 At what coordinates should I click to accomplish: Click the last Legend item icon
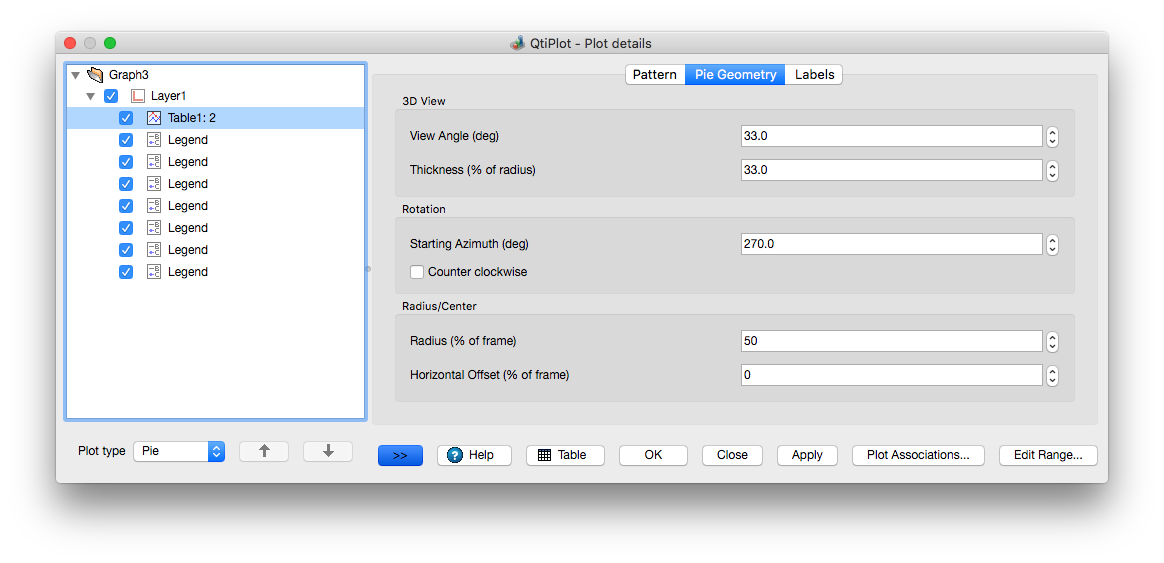click(x=154, y=272)
